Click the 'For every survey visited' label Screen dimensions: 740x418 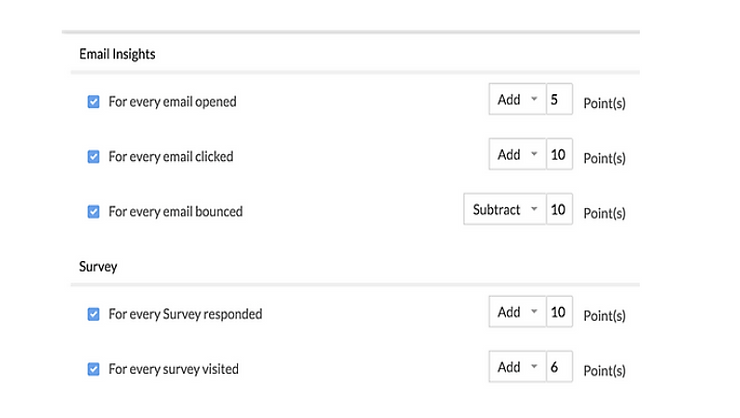(x=173, y=369)
